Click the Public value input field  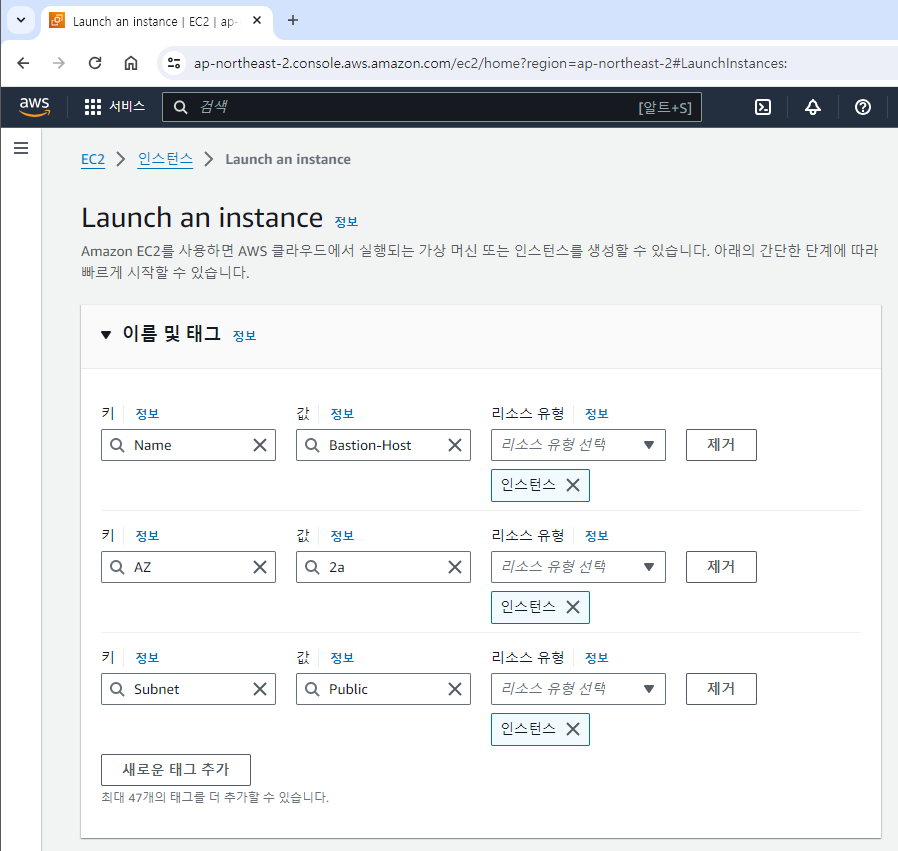[x=383, y=689]
